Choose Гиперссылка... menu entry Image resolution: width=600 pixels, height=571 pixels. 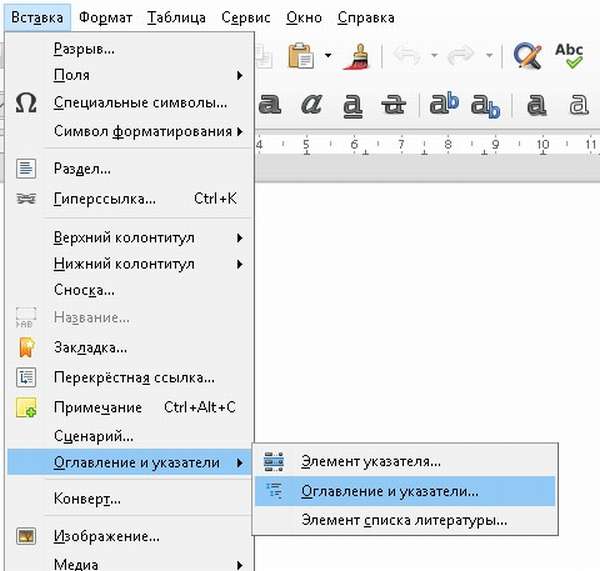coord(129,199)
